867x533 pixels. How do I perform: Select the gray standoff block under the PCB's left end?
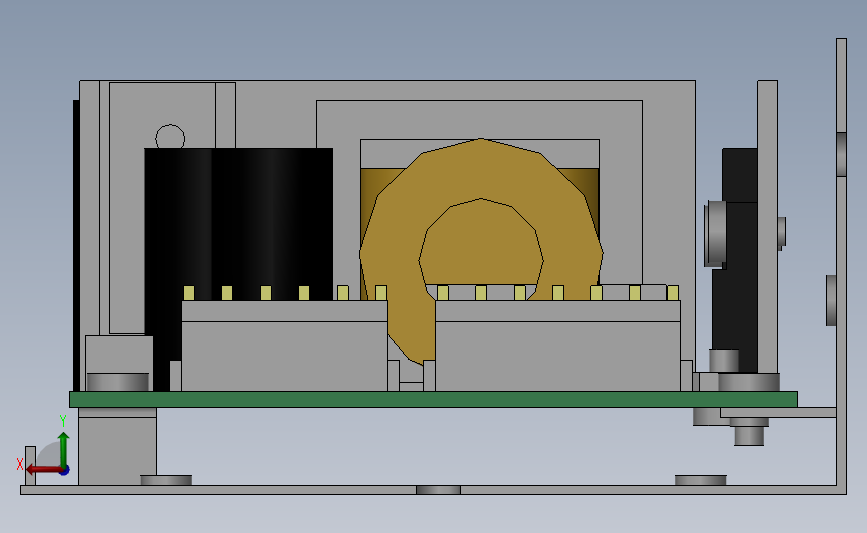117,446
